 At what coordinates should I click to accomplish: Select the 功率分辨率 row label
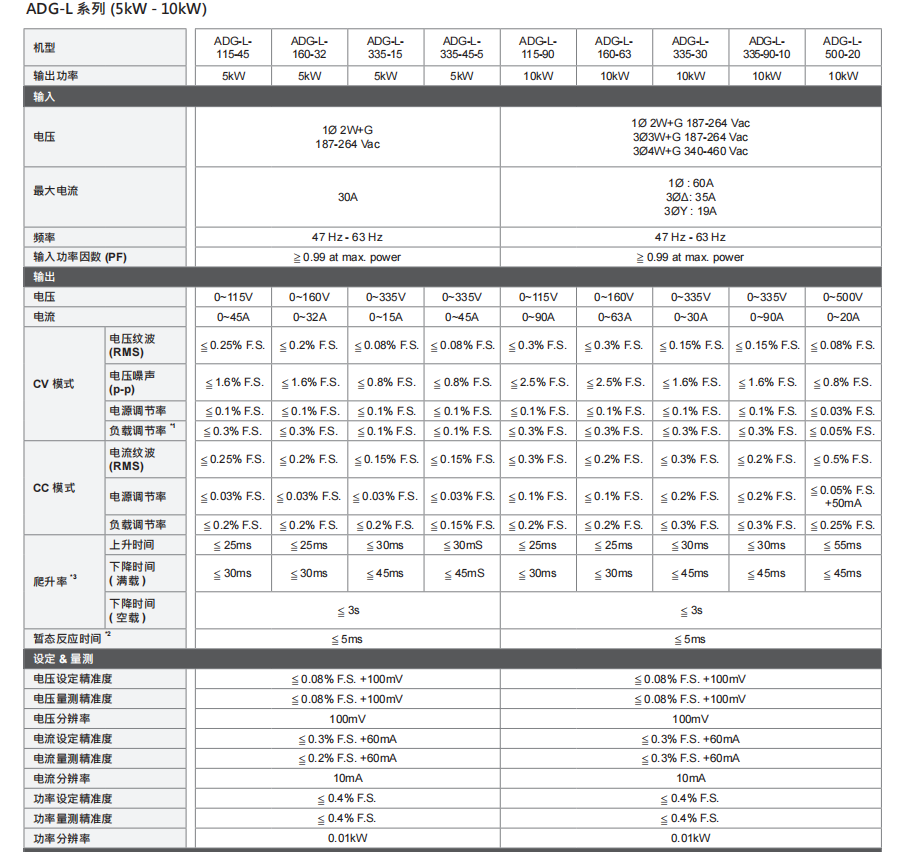[x=62, y=838]
